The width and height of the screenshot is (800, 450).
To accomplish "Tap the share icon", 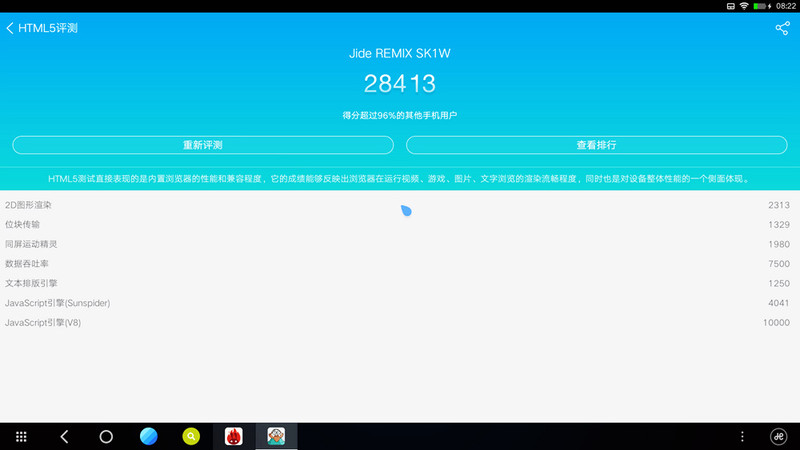I will click(x=782, y=28).
